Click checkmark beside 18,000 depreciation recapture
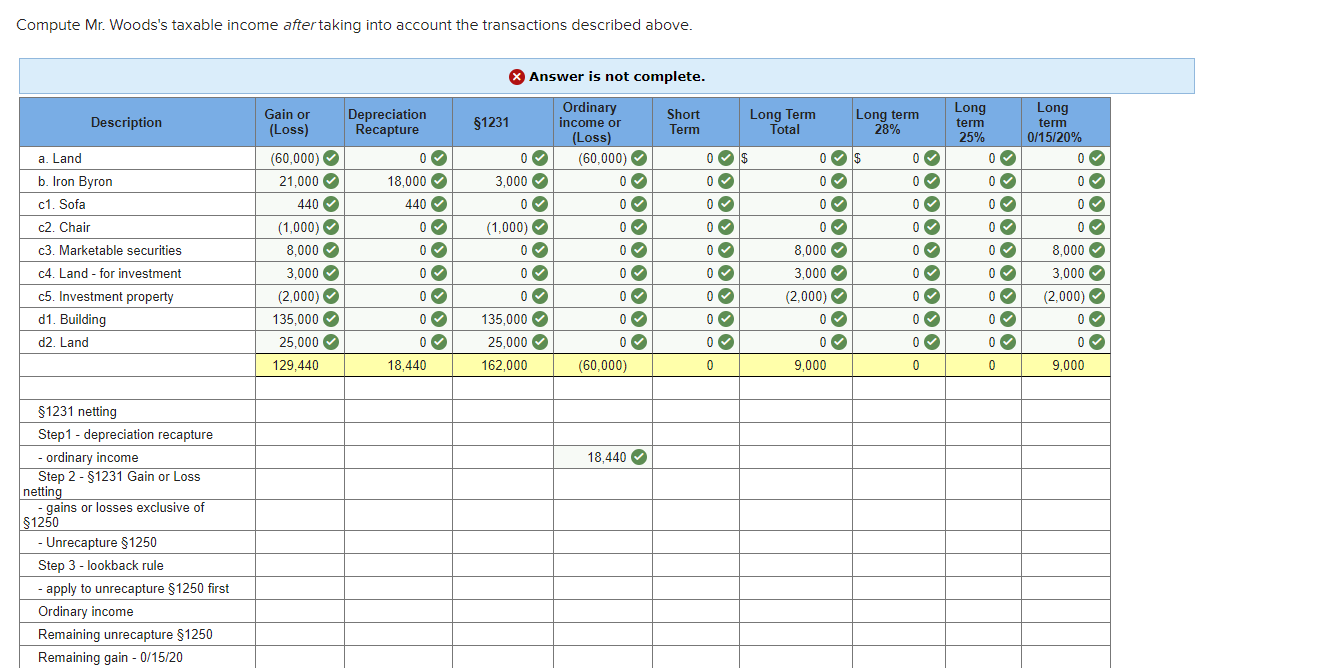The height and width of the screenshot is (668, 1330). [438, 181]
